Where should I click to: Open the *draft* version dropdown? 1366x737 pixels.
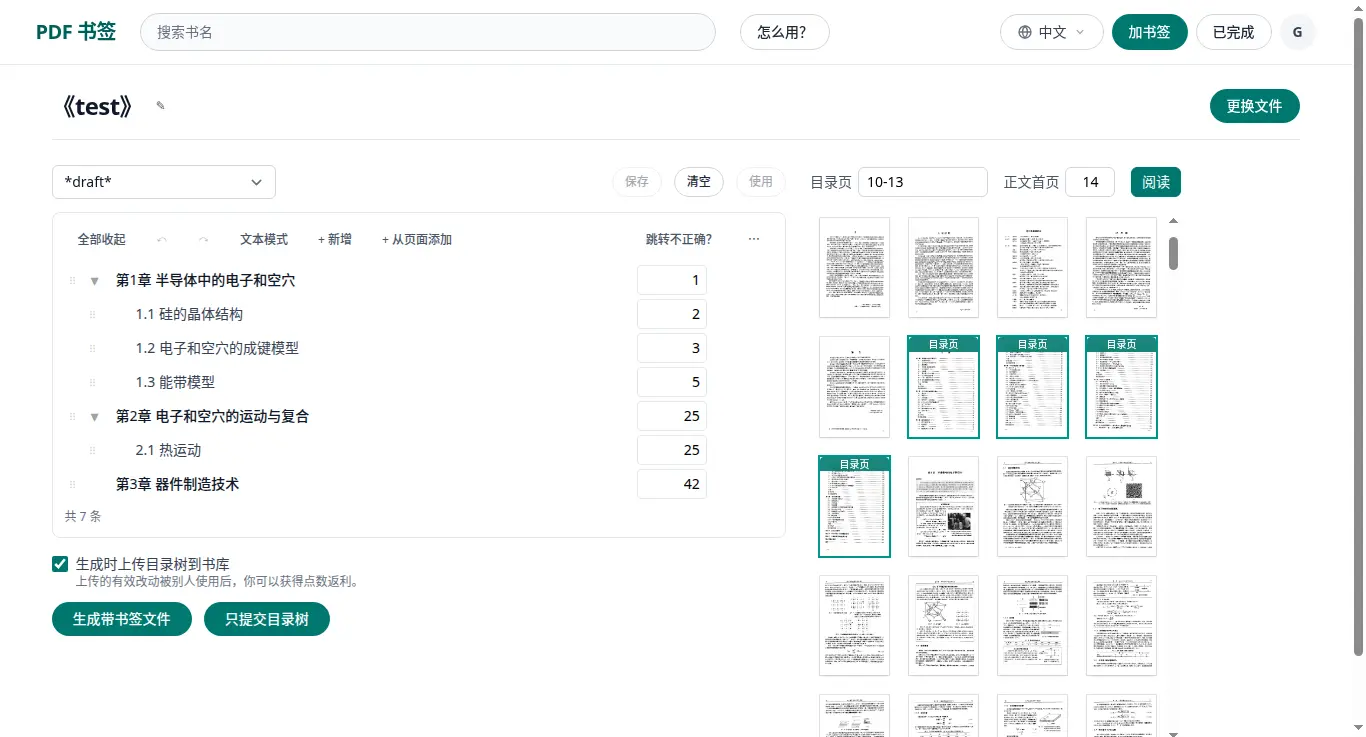(x=164, y=182)
